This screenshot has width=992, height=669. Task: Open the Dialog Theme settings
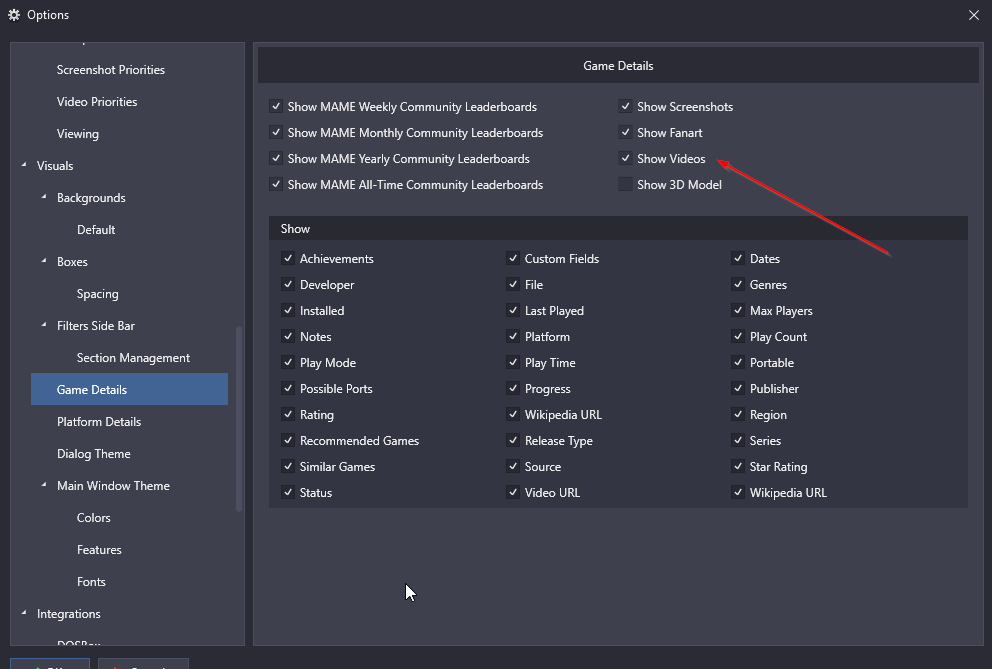94,454
